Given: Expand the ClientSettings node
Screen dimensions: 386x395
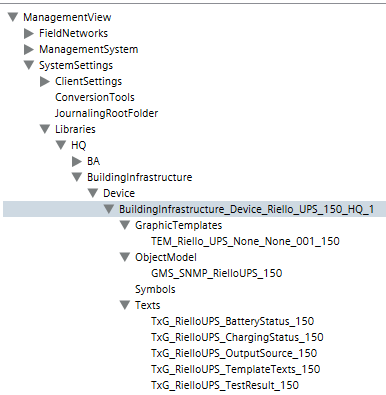Looking at the screenshot, I should 45,81.
